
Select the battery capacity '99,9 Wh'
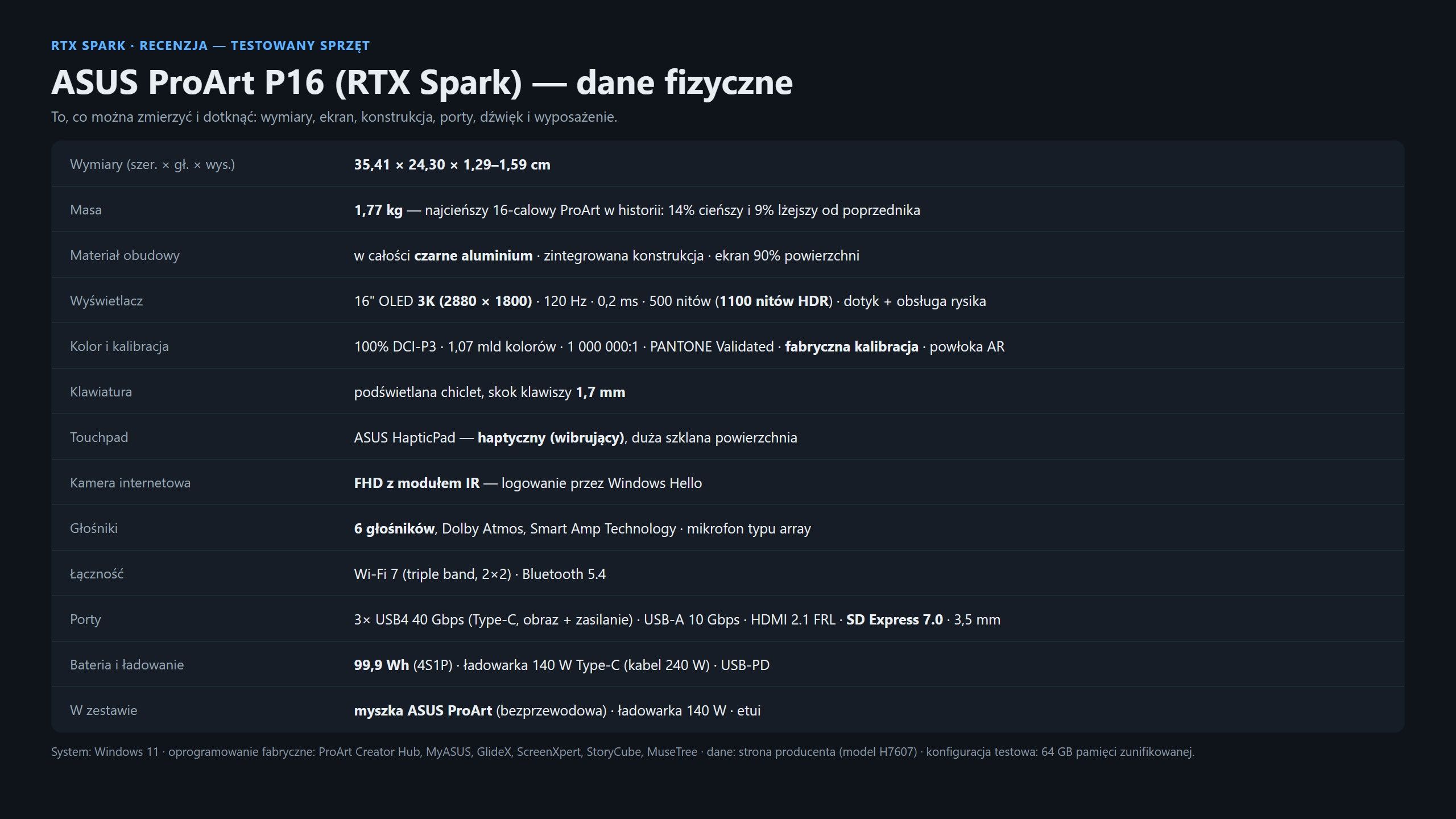[x=381, y=665]
